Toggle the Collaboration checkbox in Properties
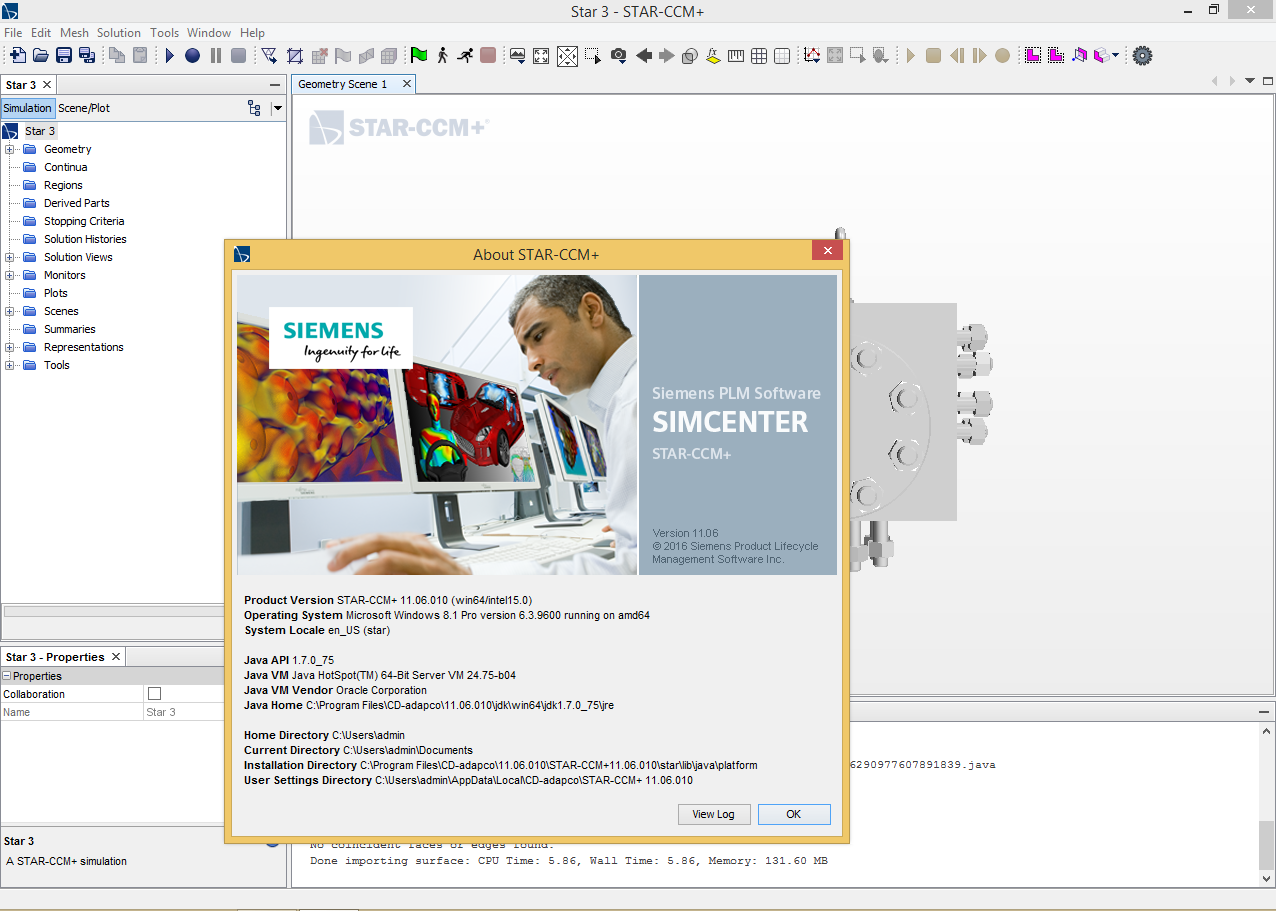Viewport: 1276px width, 911px height. click(x=154, y=694)
